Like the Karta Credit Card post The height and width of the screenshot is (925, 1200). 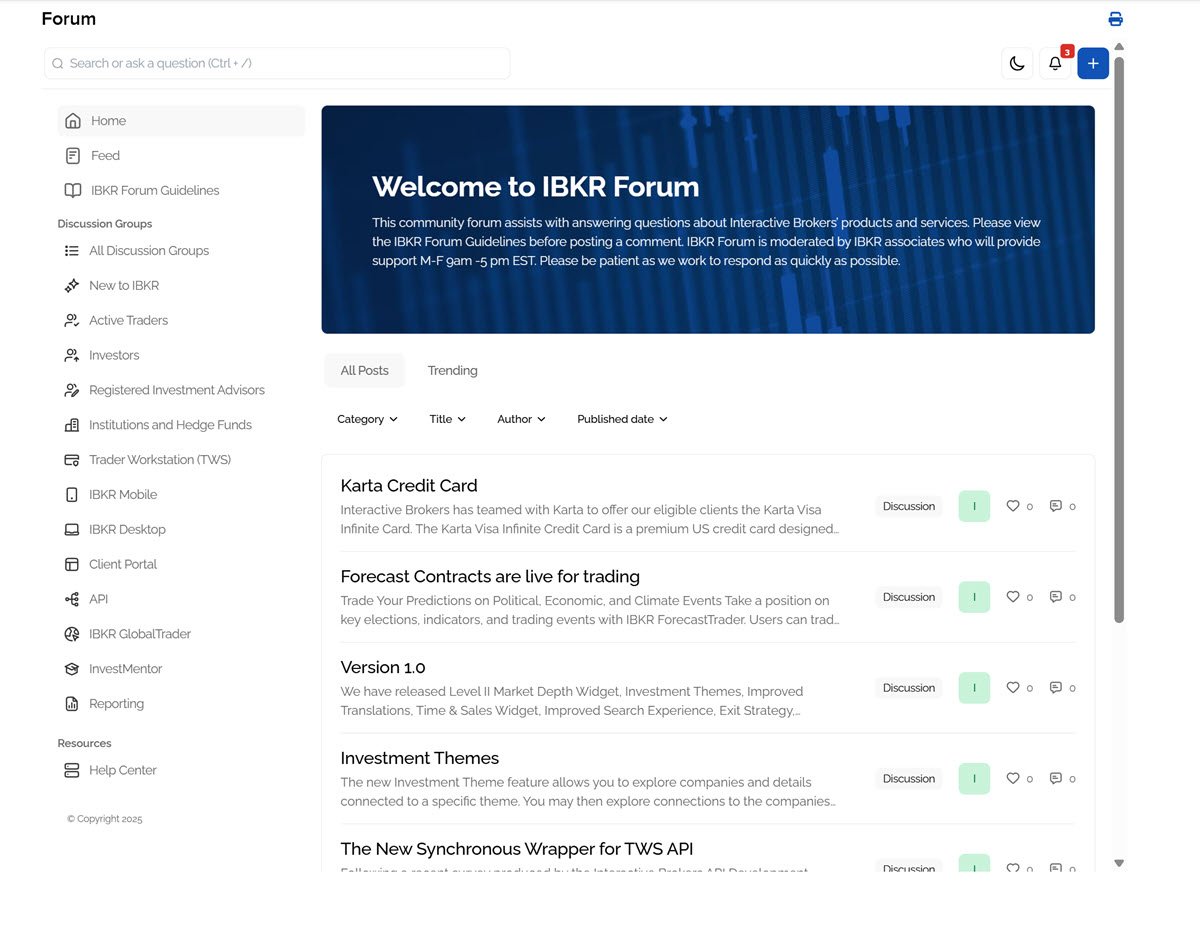pos(1013,506)
